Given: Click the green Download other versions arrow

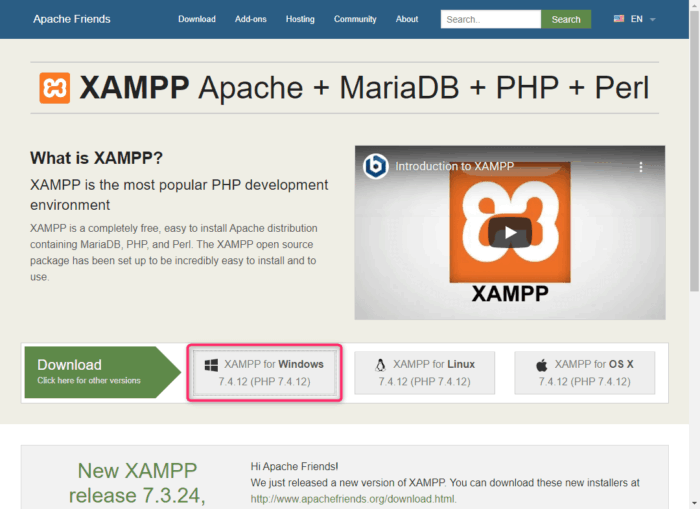Looking at the screenshot, I should tap(103, 372).
